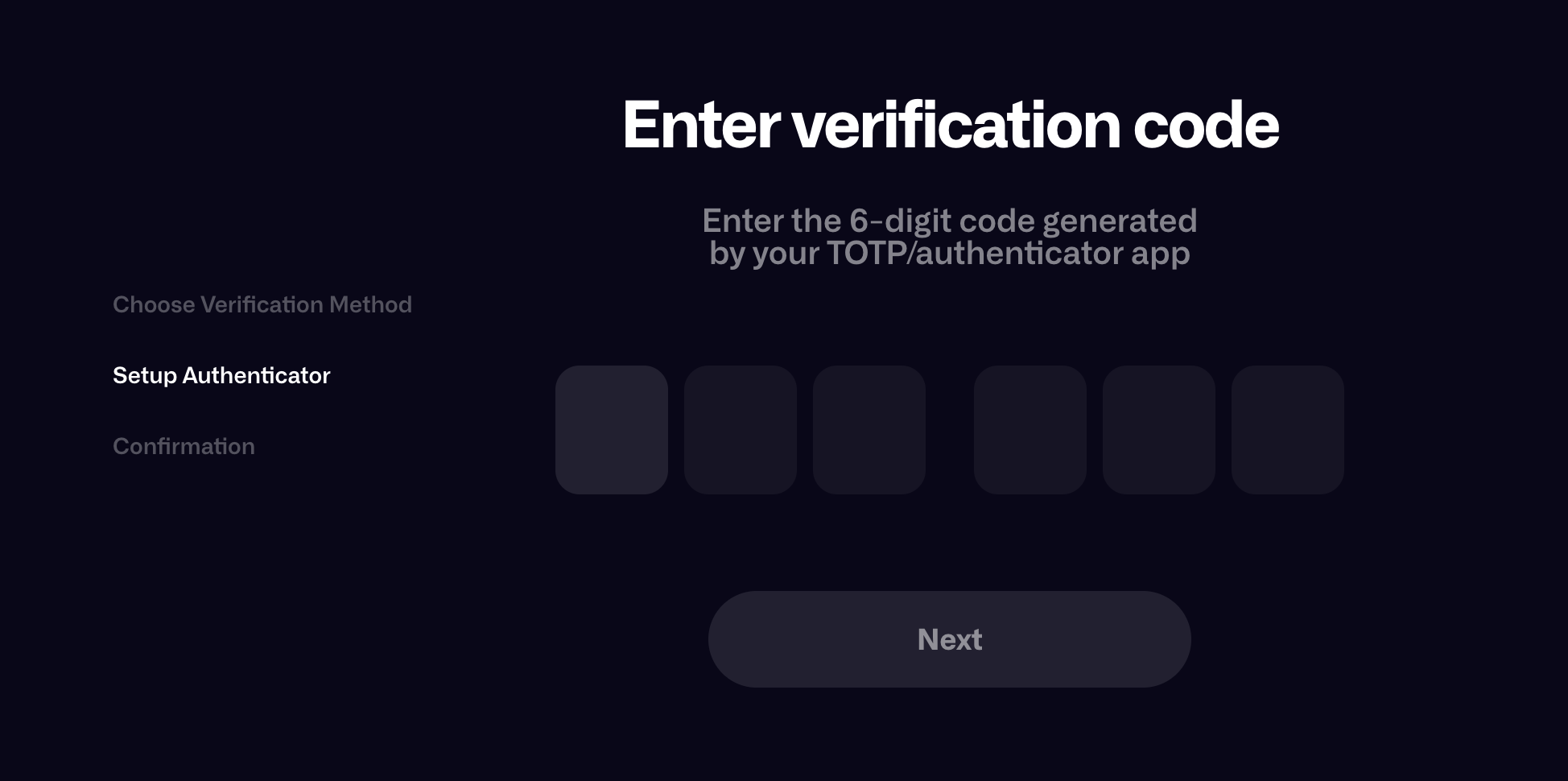Select the Setup Authenticator step
The width and height of the screenshot is (1568, 781).
point(221,375)
